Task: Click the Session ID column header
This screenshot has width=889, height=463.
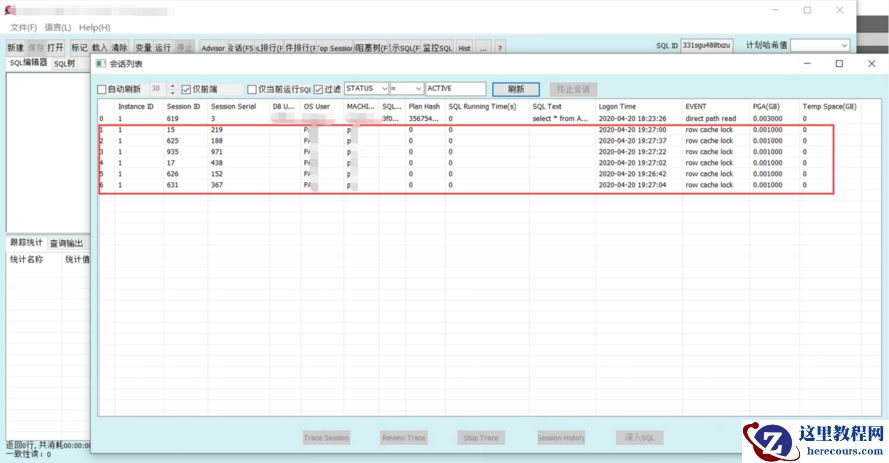Action: [x=185, y=107]
